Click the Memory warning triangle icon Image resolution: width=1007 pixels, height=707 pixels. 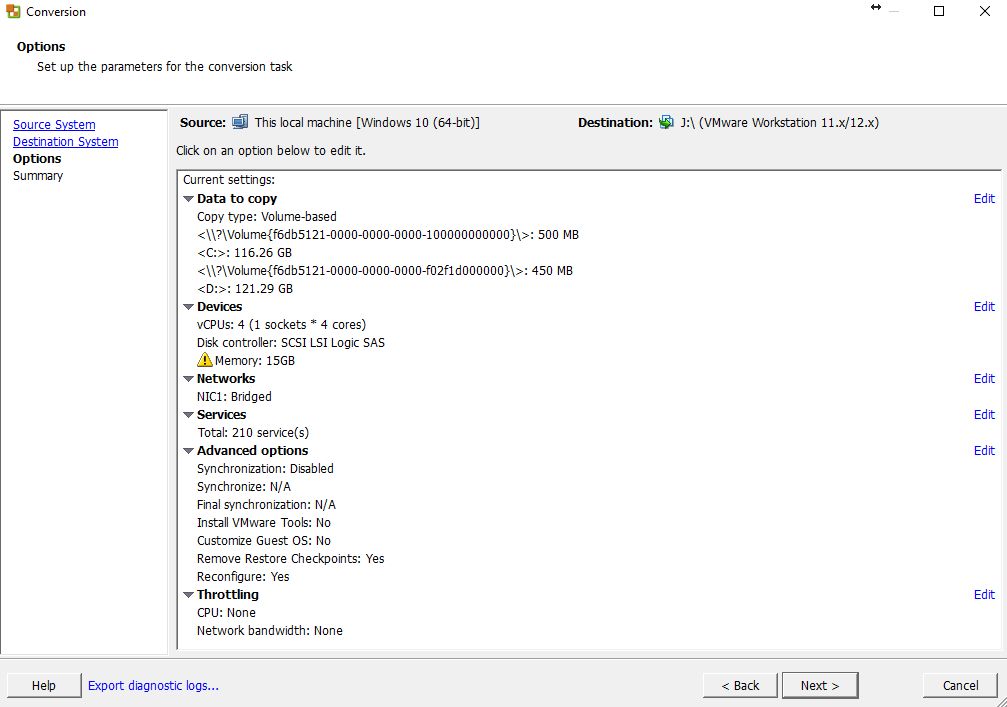[204, 360]
